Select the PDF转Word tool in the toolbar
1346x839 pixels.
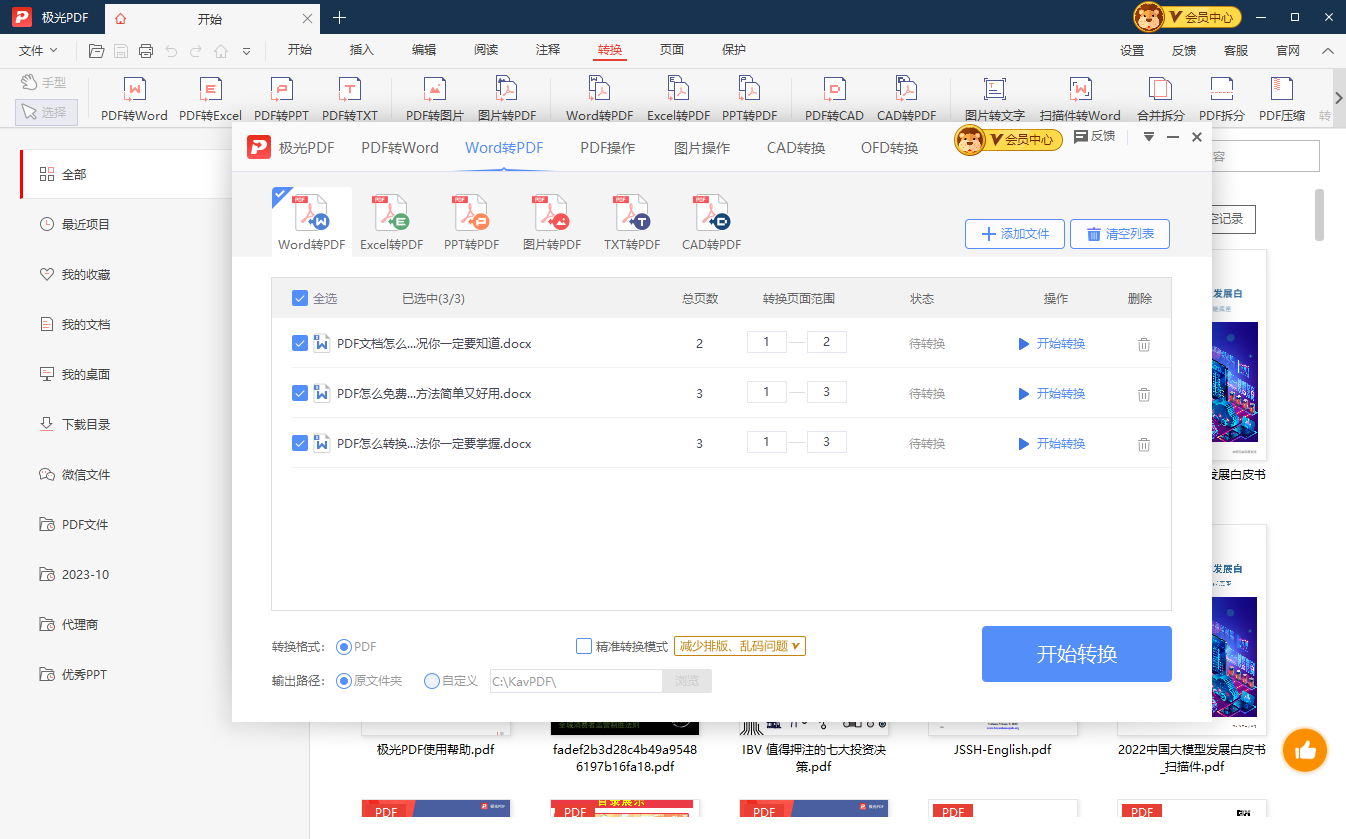click(133, 97)
